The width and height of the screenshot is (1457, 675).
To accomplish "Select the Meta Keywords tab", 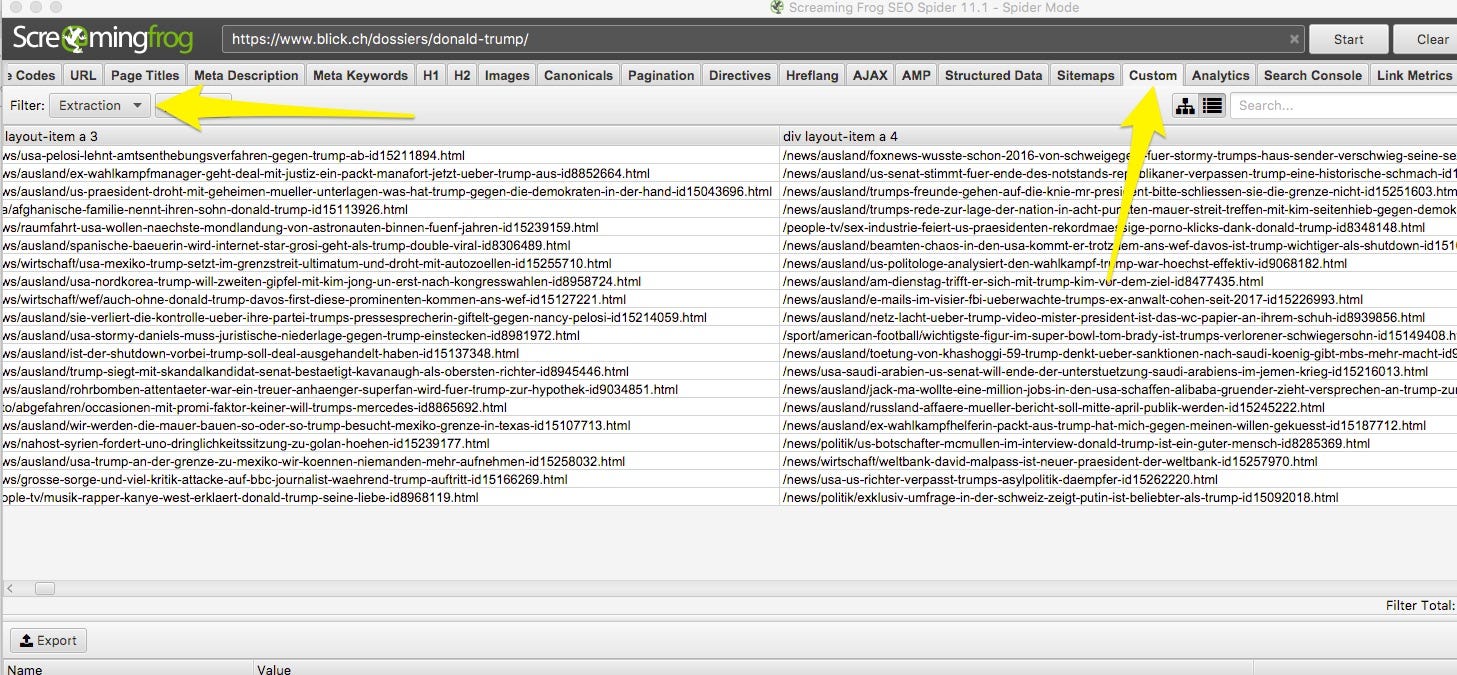I will [360, 75].
